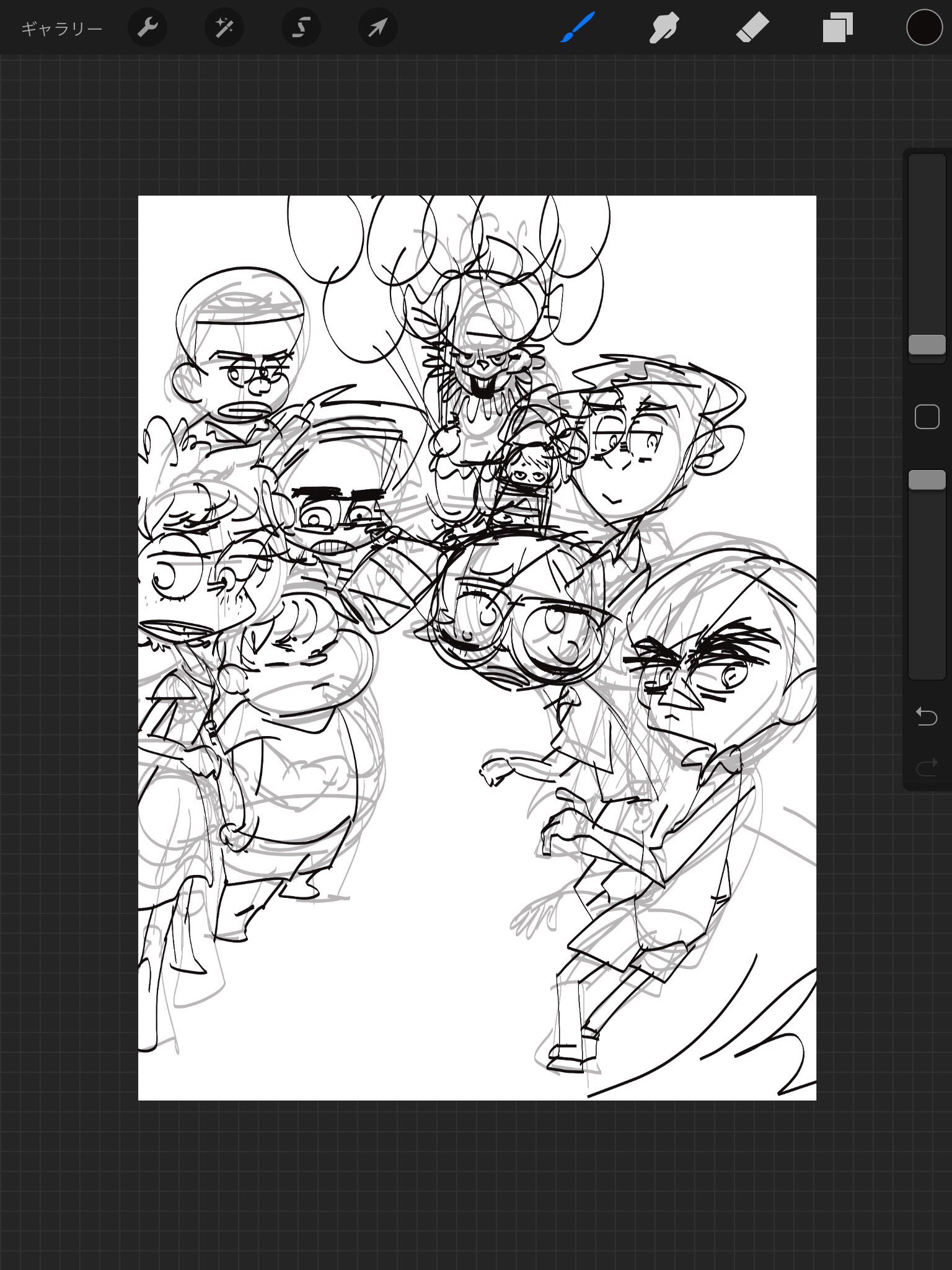
Task: Click on the sketch canvas artwork
Action: click(x=477, y=648)
